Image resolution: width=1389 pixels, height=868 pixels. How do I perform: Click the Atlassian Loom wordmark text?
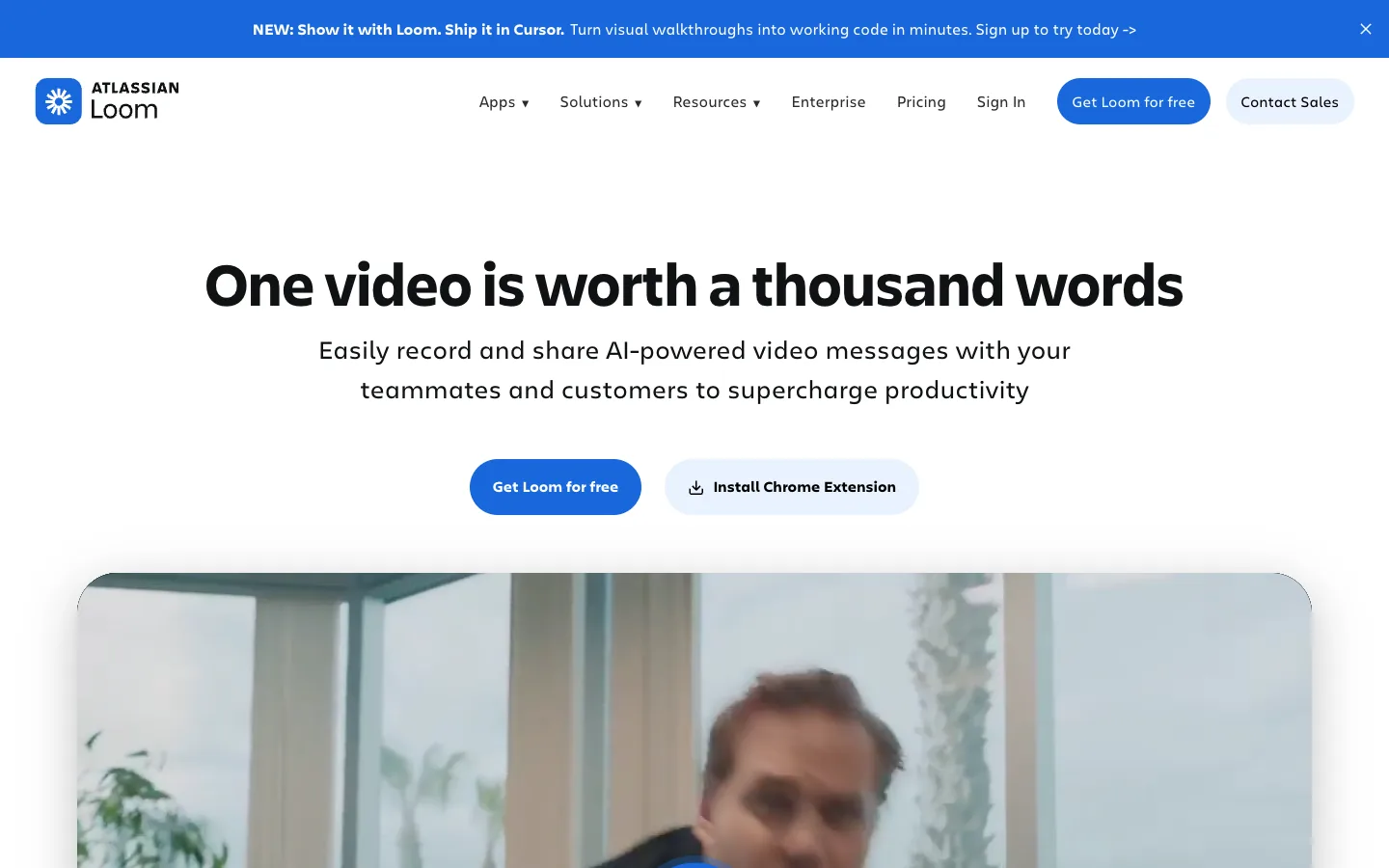(x=135, y=101)
